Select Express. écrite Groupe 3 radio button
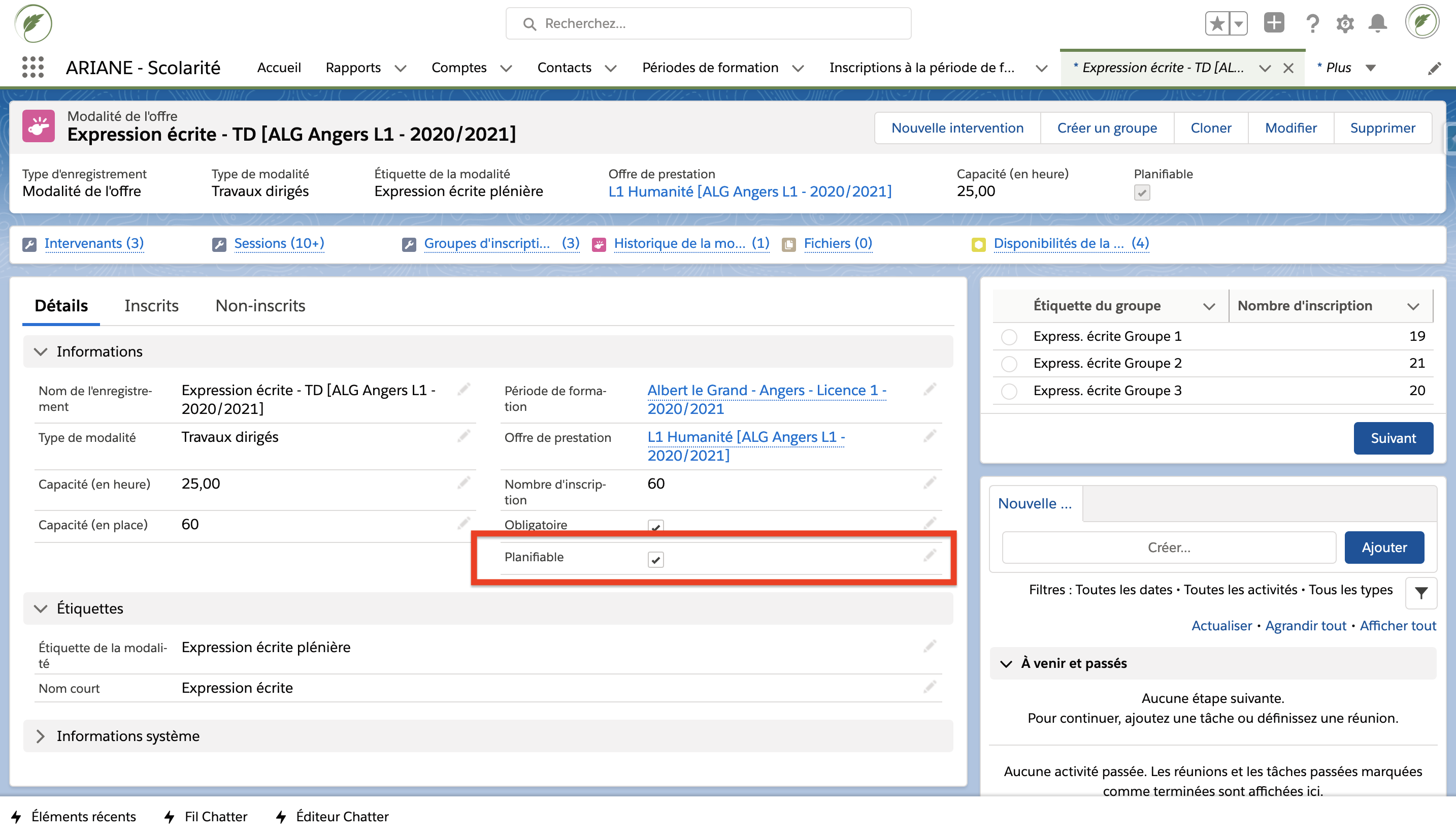 1009,391
